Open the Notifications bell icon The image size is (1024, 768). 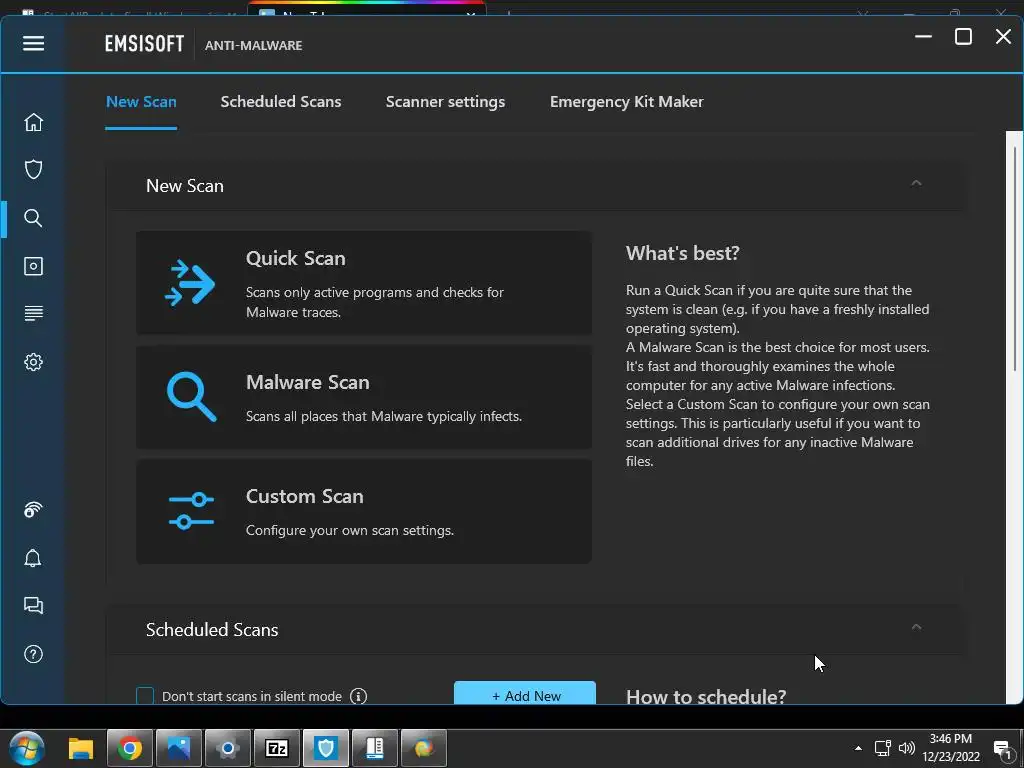(33, 558)
